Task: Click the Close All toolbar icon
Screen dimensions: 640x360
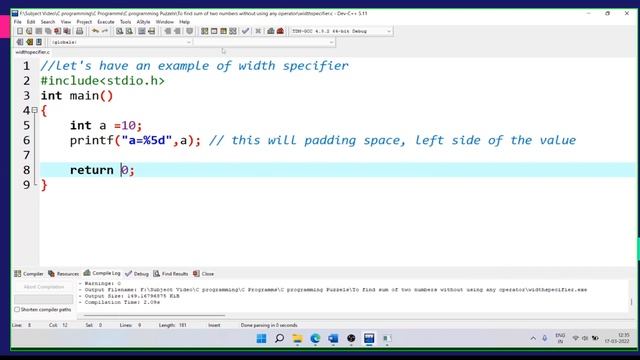Action: [x=67, y=31]
